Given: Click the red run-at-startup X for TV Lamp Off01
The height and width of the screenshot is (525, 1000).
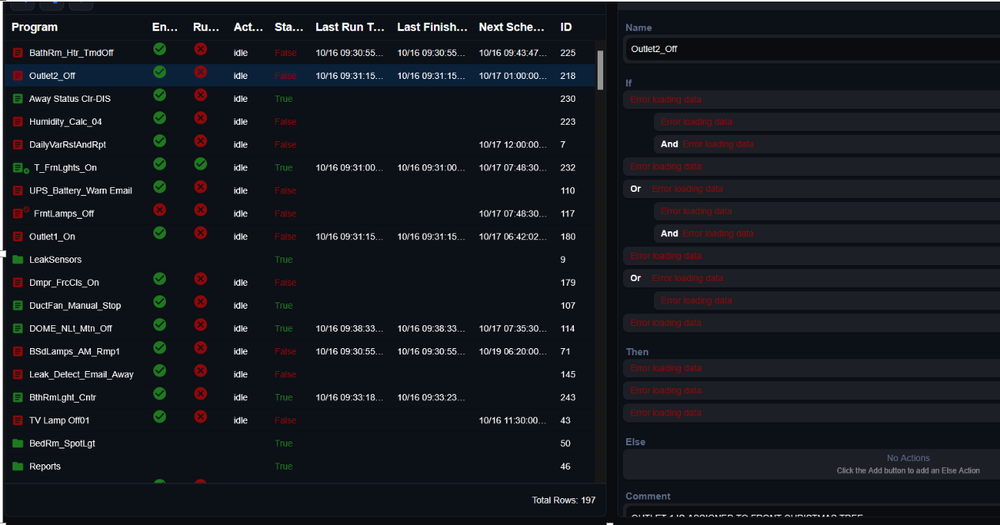Looking at the screenshot, I should pyautogui.click(x=200, y=417).
